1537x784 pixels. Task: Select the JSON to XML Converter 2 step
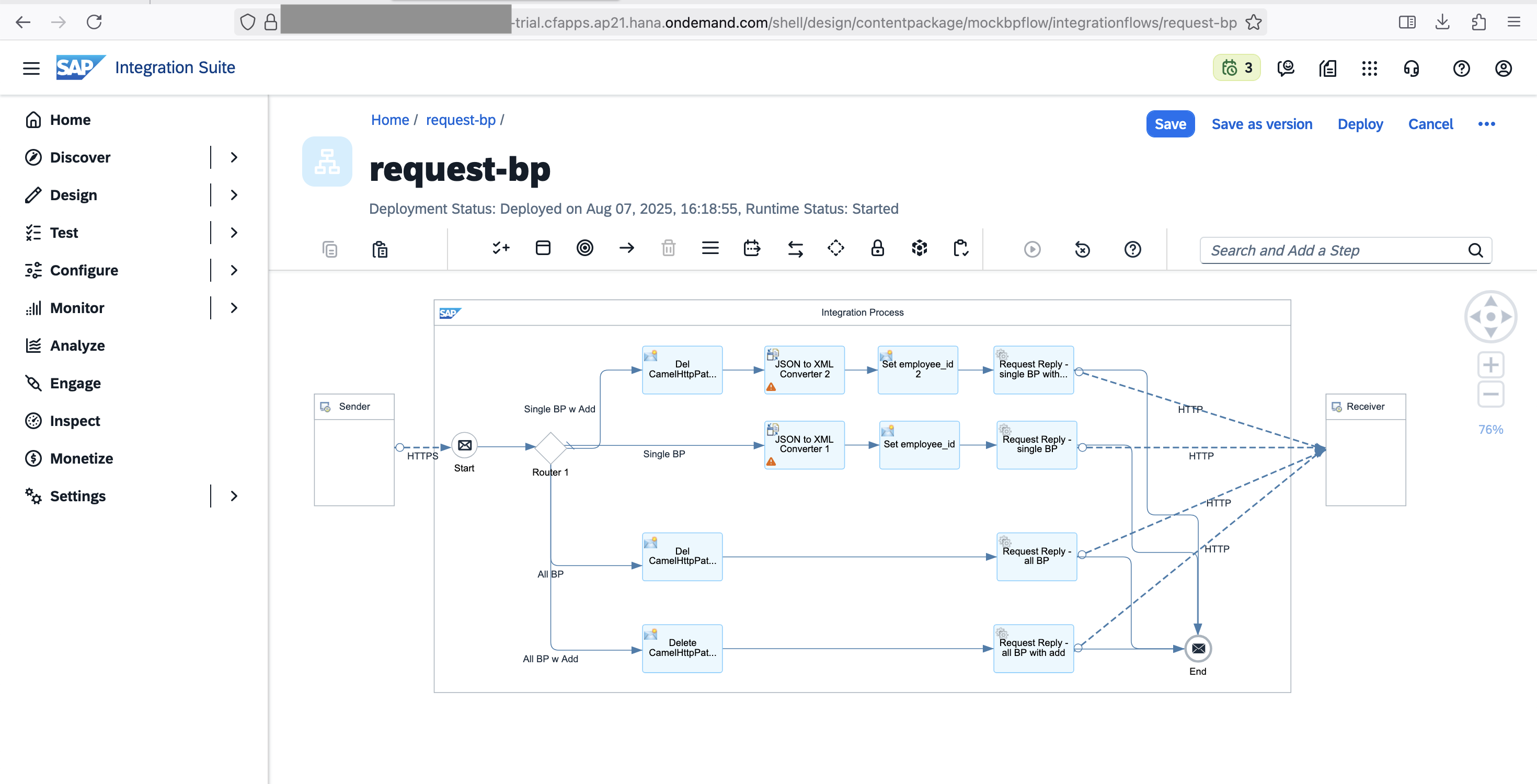pos(804,370)
